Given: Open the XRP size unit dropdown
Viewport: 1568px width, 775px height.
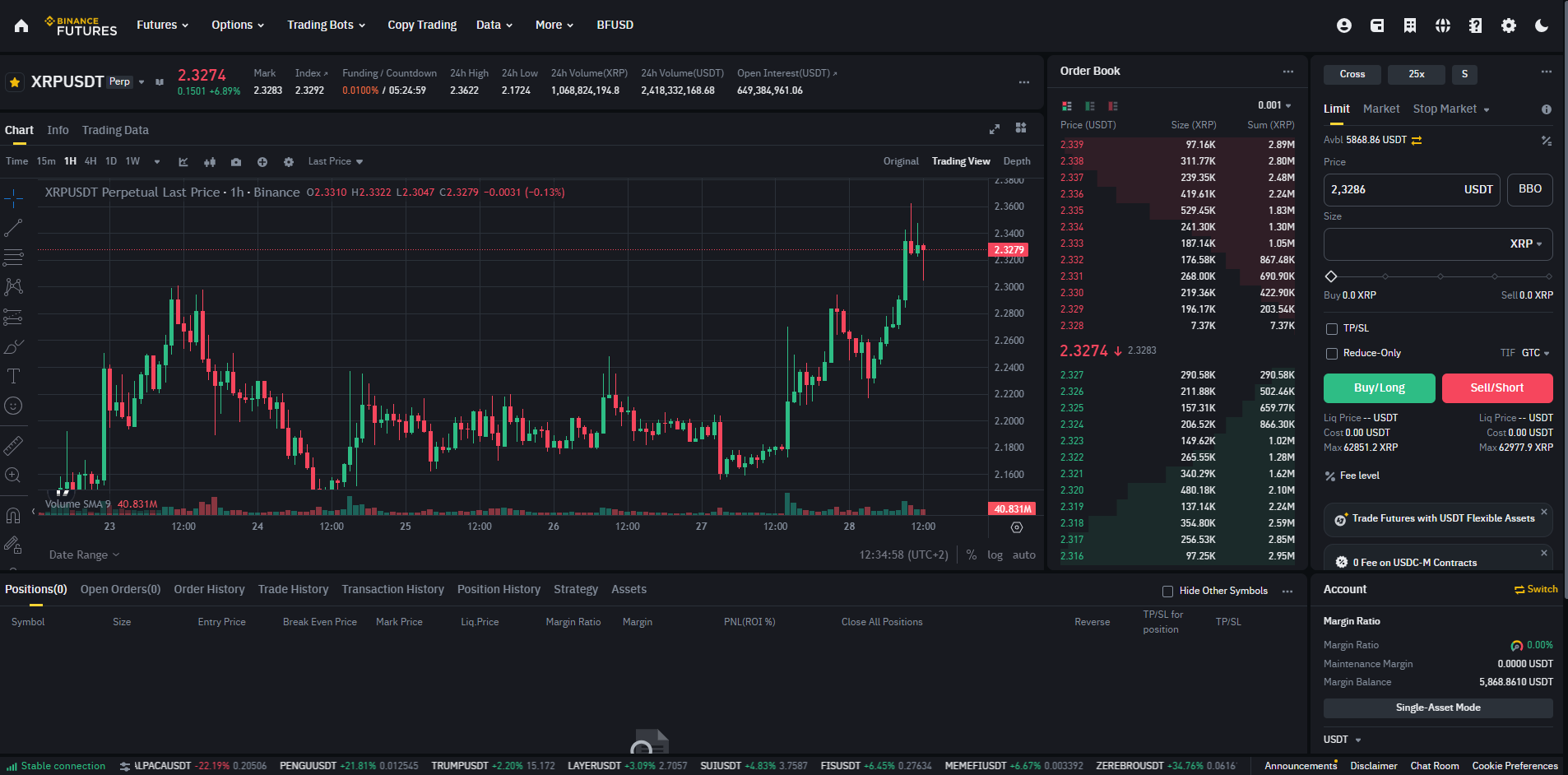Looking at the screenshot, I should pos(1526,244).
